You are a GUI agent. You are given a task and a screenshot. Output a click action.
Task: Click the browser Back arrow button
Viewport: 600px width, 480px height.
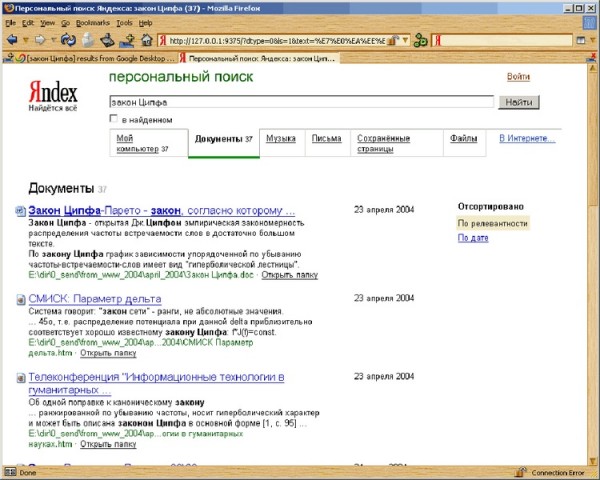click(12, 41)
